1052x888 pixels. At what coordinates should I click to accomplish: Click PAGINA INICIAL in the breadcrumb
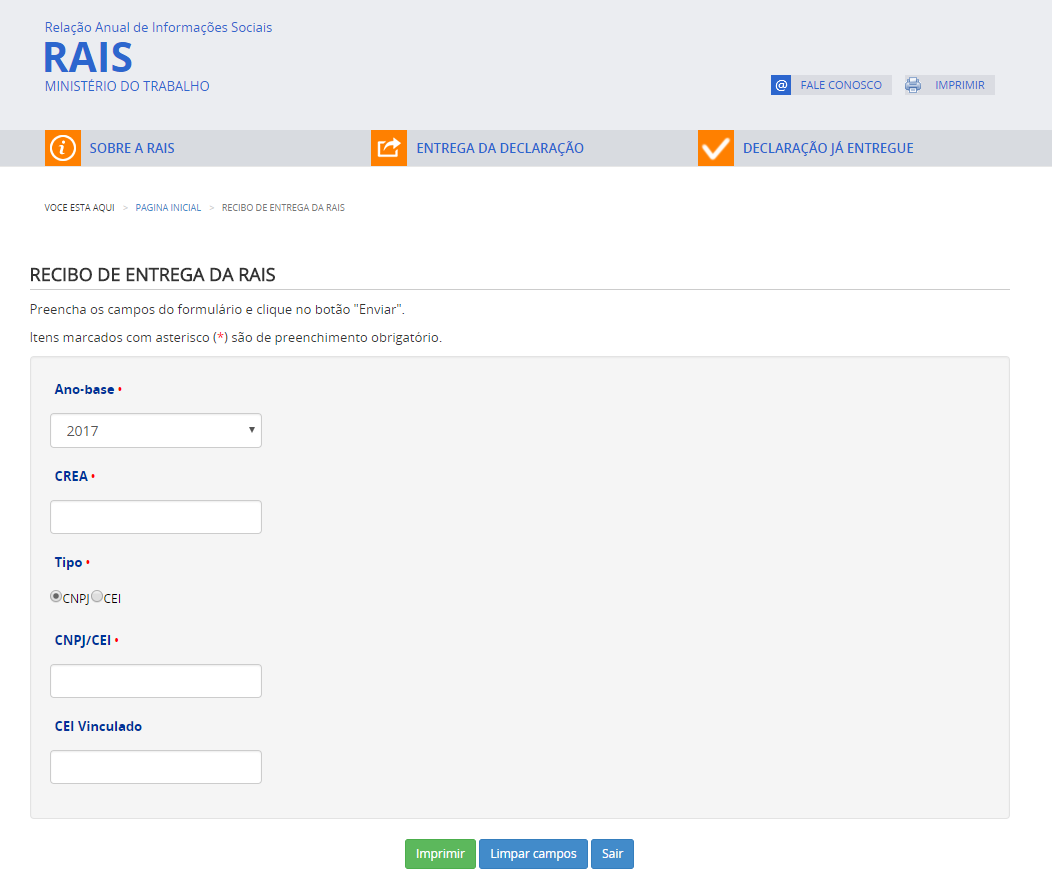168,207
